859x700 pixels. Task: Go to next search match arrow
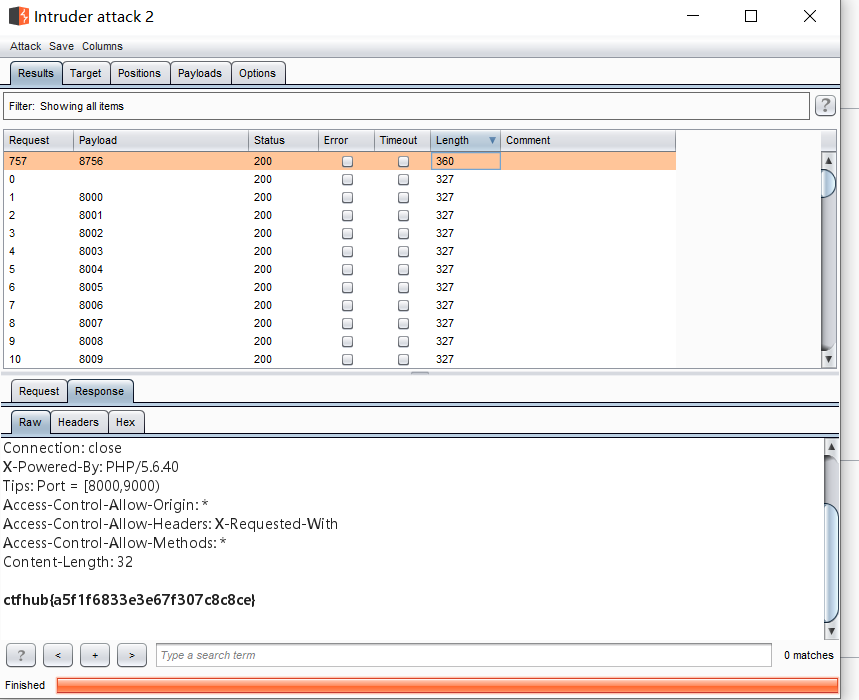(132, 655)
